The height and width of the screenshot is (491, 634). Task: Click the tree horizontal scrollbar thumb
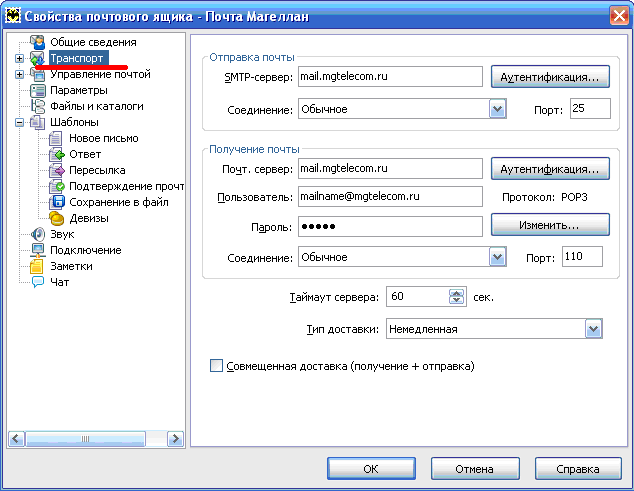pyautogui.click(x=85, y=439)
